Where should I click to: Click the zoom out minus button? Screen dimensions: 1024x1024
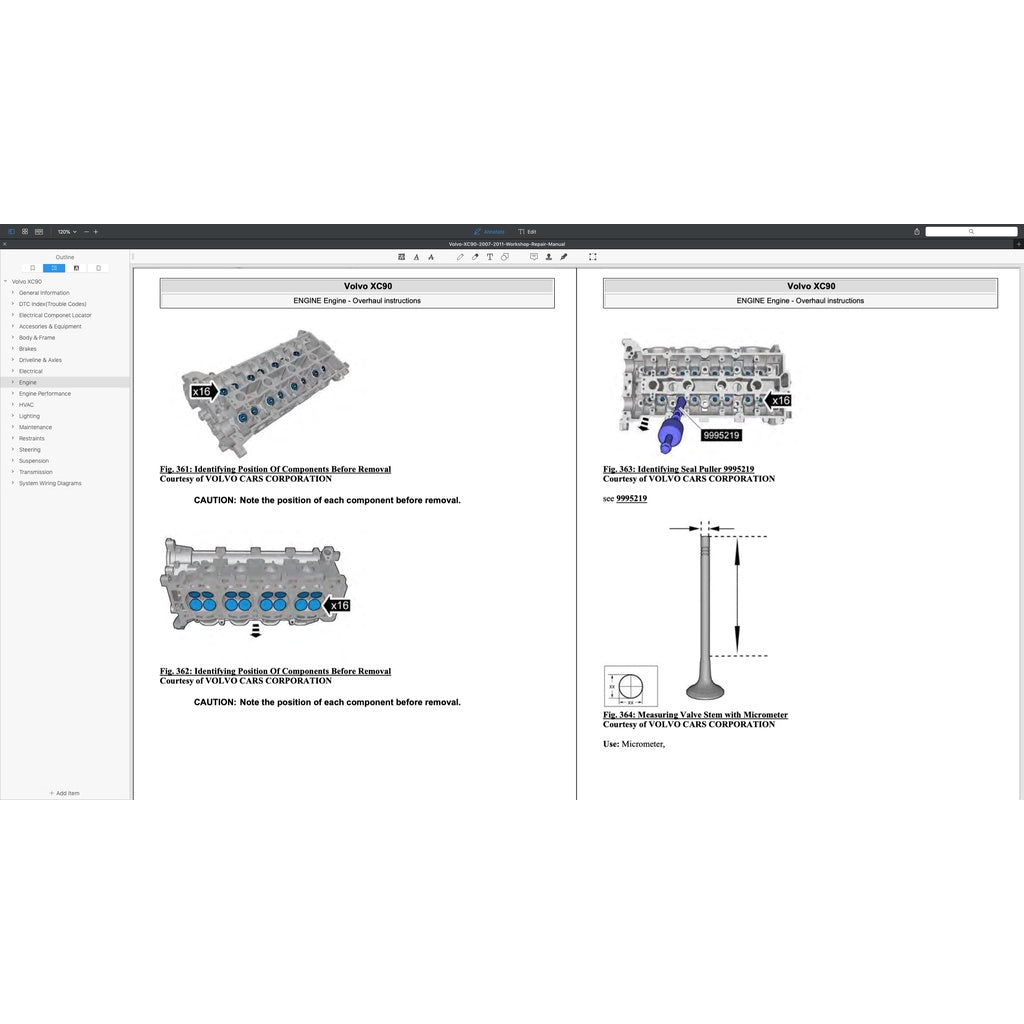coord(86,231)
